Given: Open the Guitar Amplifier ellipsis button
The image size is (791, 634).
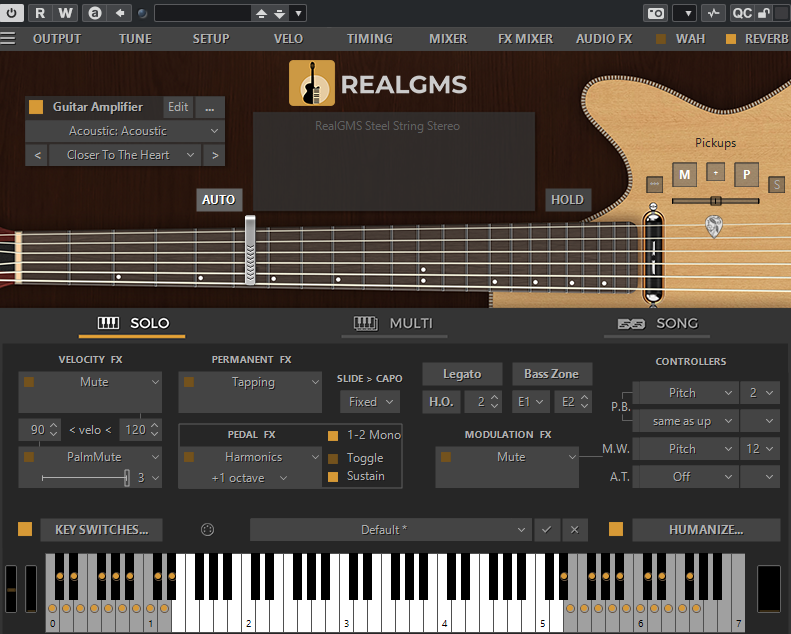Looking at the screenshot, I should tap(210, 107).
